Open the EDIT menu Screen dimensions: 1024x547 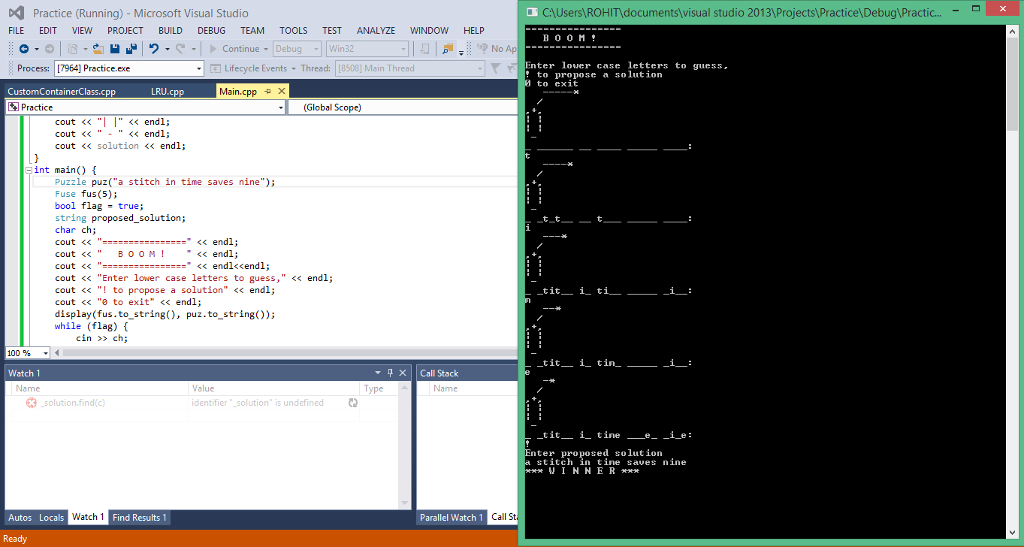(x=48, y=31)
